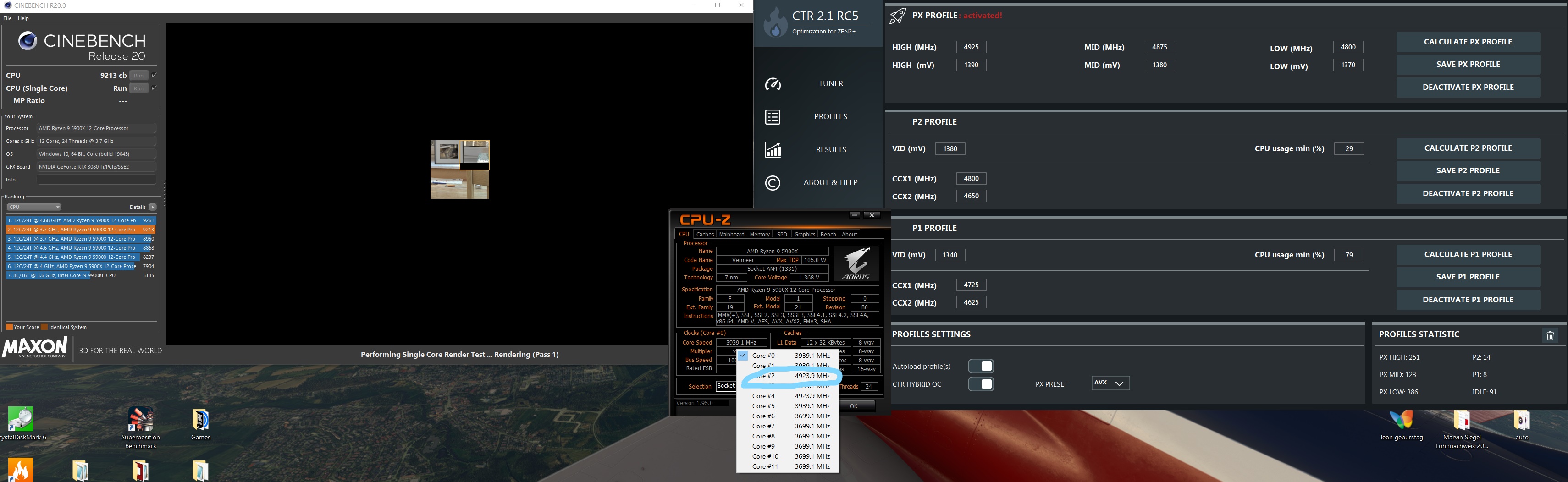Click the Run button for CPU test
The height and width of the screenshot is (482, 1568).
pyautogui.click(x=139, y=76)
